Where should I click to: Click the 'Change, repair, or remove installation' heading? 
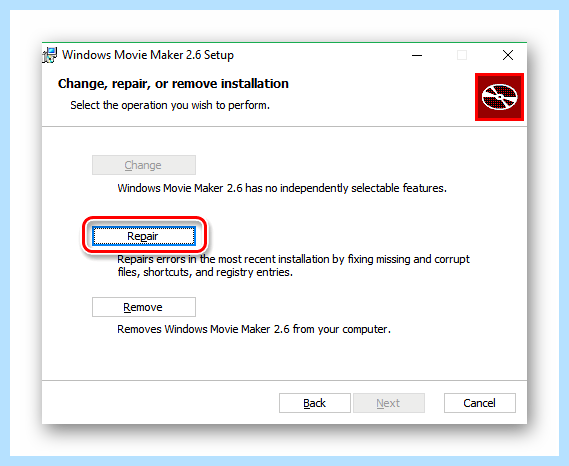click(173, 84)
